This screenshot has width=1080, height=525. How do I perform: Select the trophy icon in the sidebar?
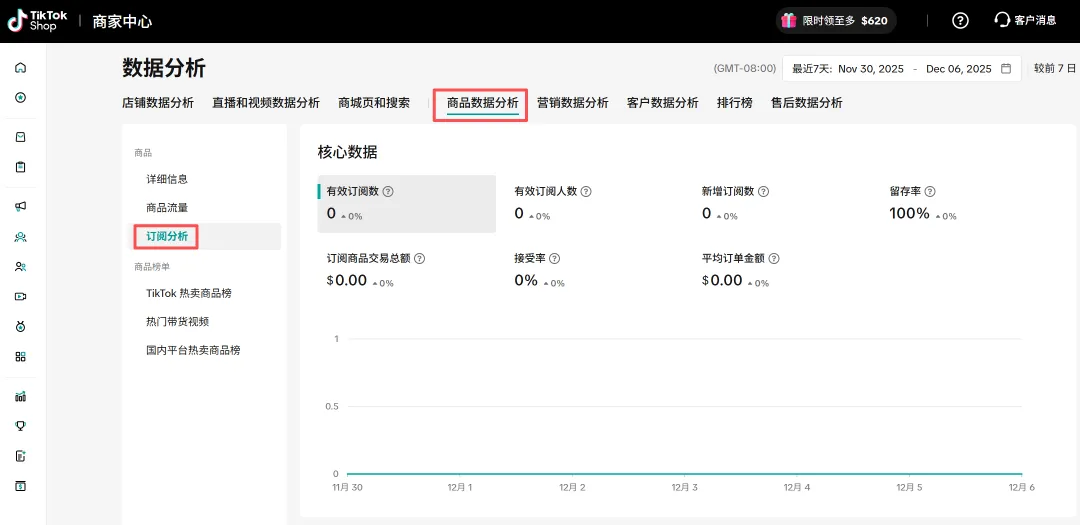click(x=20, y=426)
